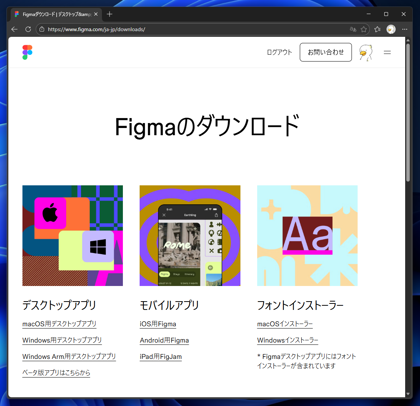Click the デスクトップアプリ heading
The image size is (420, 406).
[x=59, y=305]
